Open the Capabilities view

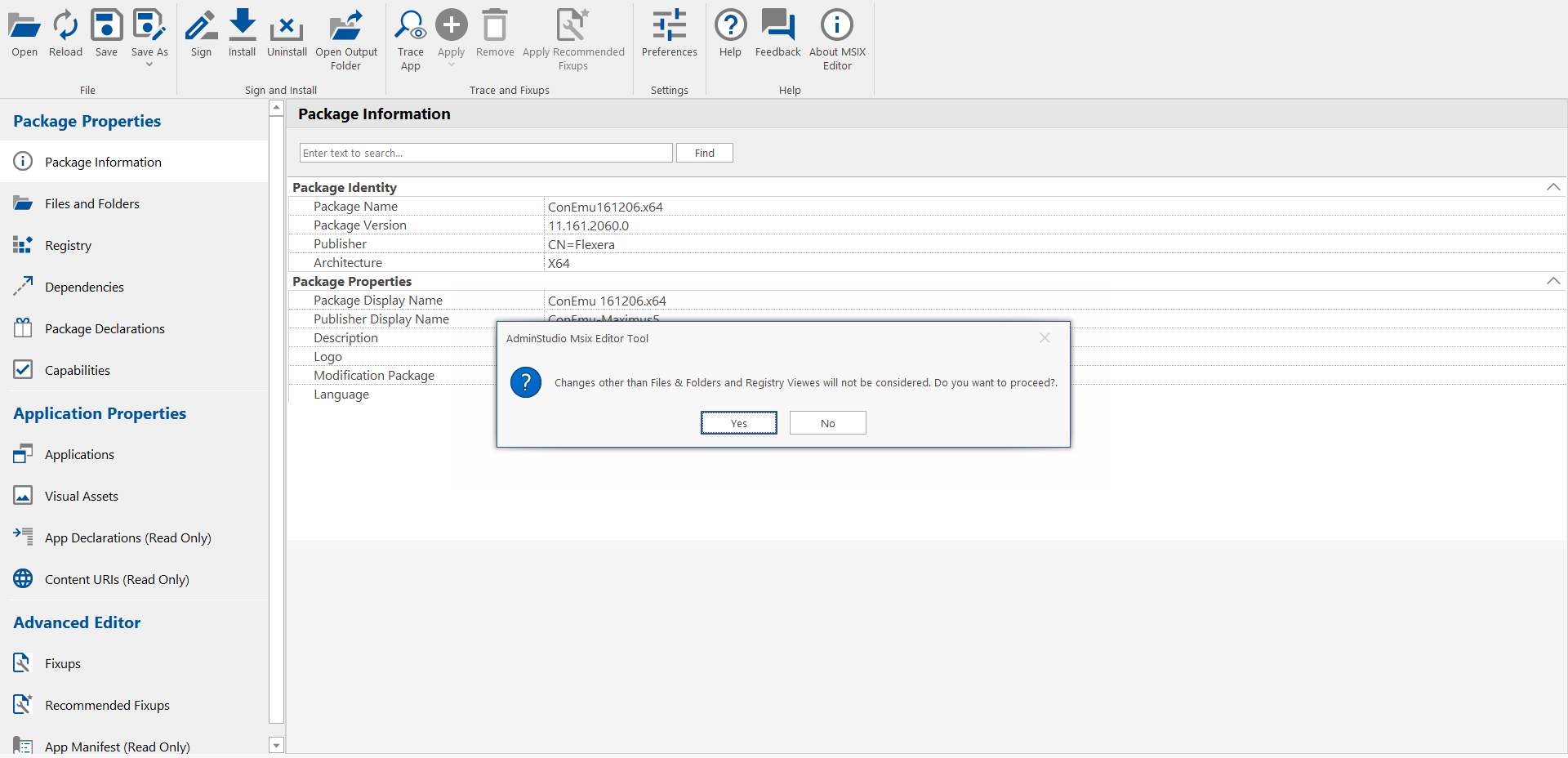tap(78, 371)
